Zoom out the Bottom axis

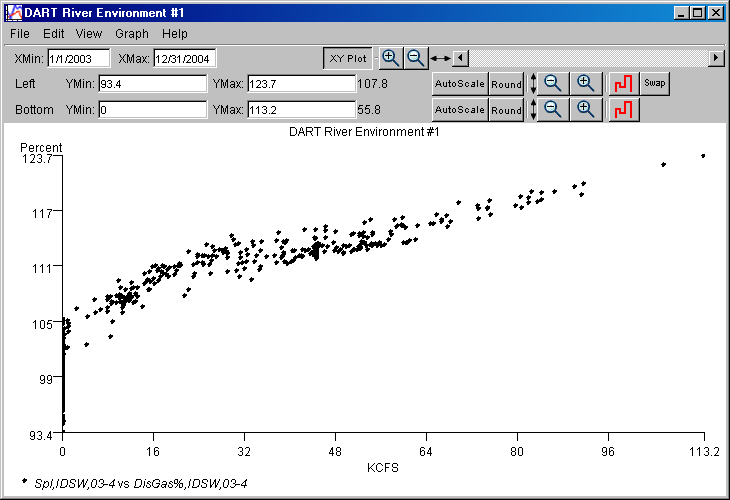click(553, 109)
